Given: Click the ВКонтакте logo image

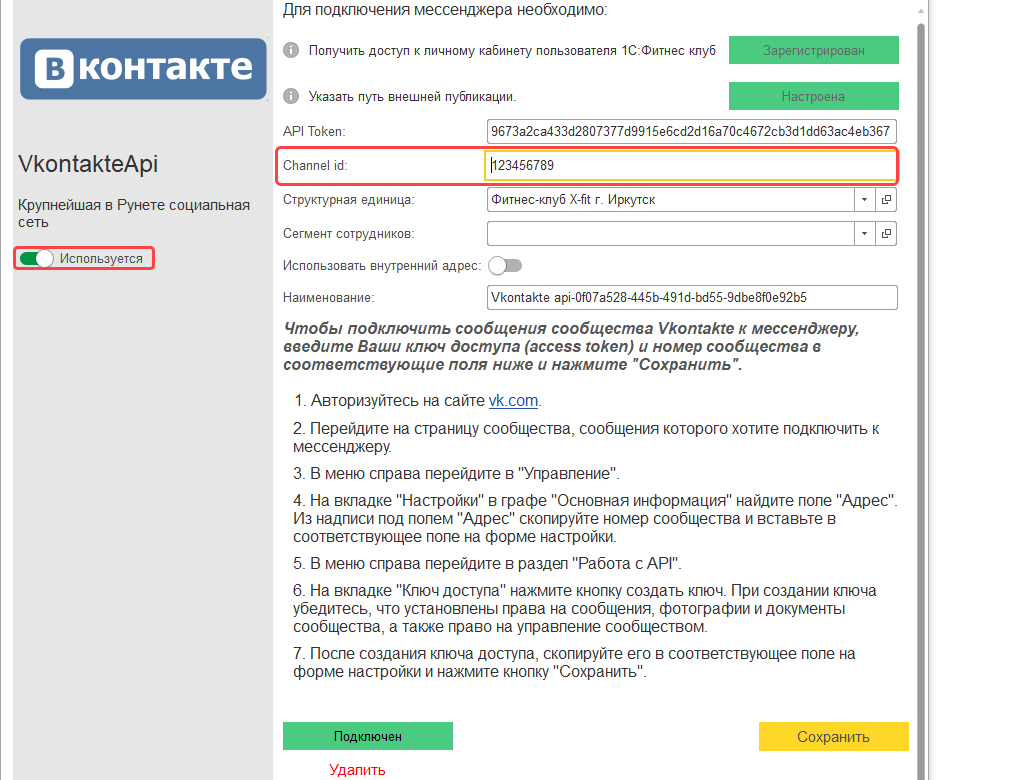Looking at the screenshot, I should [143, 68].
